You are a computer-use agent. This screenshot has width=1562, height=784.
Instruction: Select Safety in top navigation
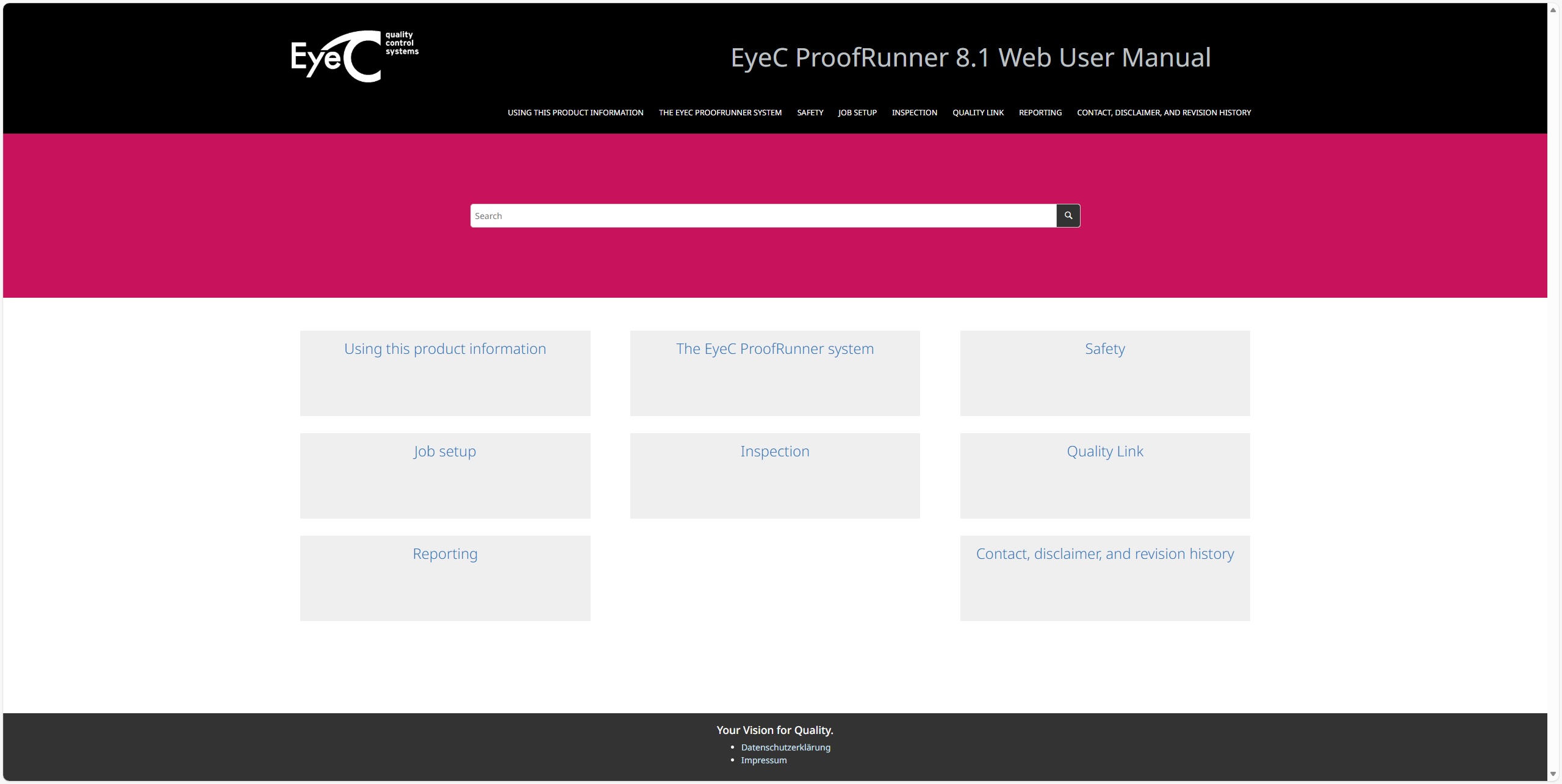coord(810,113)
